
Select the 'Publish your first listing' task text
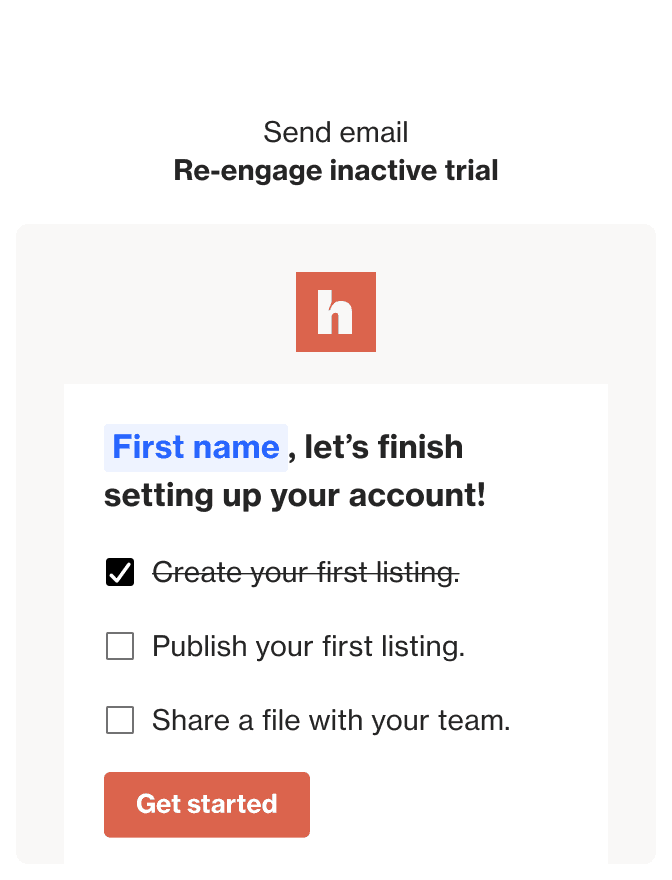point(310,646)
